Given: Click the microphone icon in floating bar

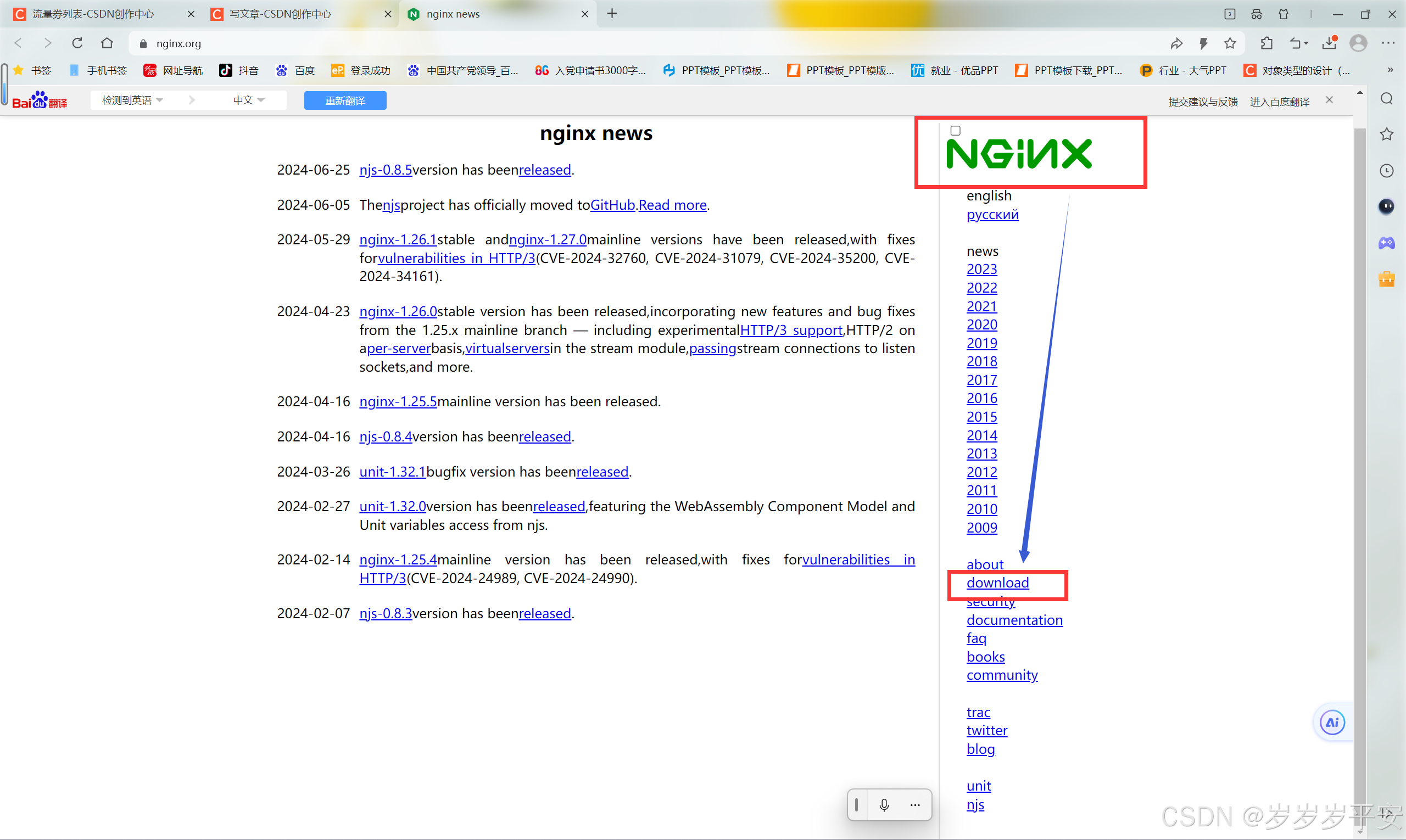Looking at the screenshot, I should click(884, 804).
